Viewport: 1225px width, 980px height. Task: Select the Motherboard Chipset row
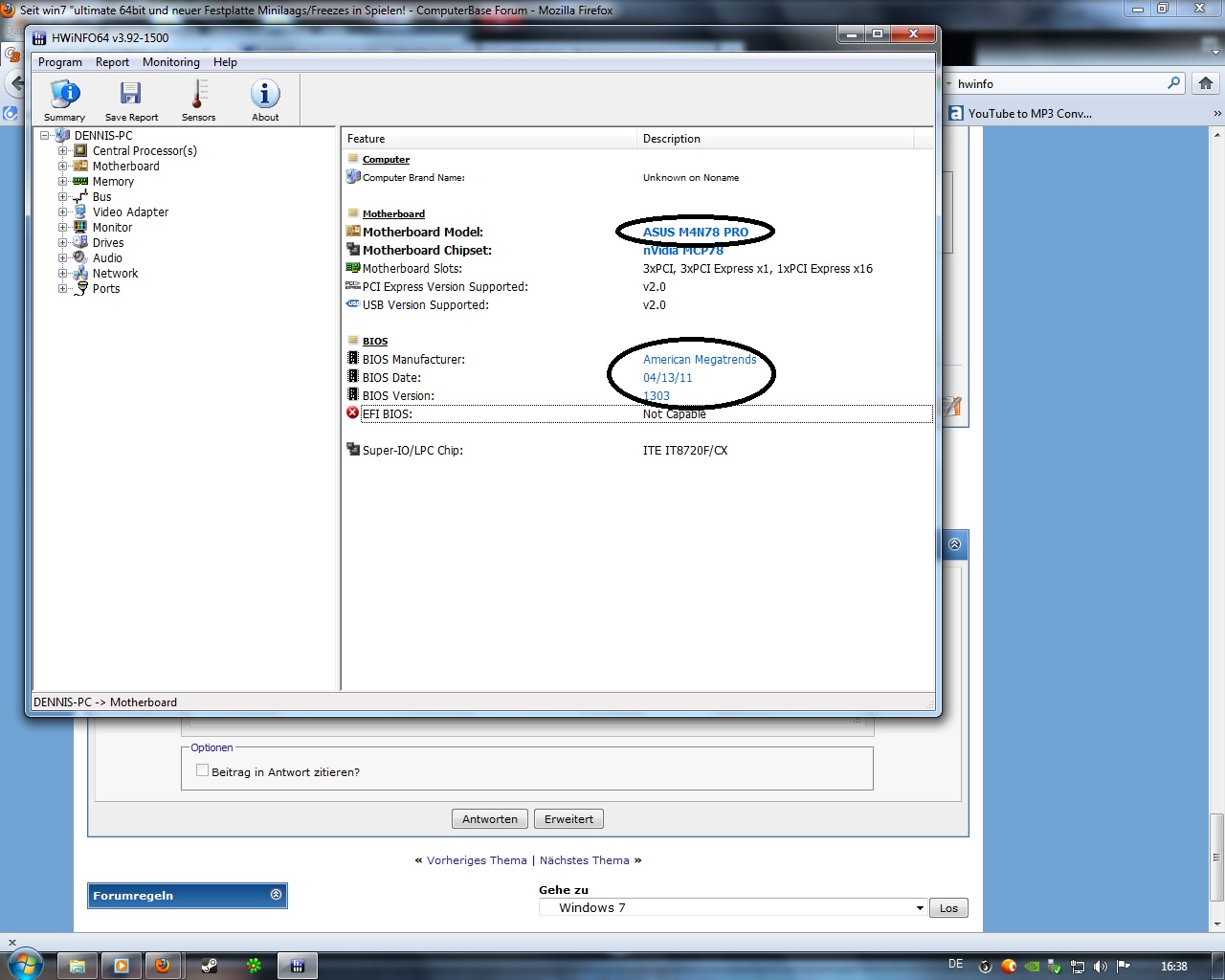tap(638, 250)
